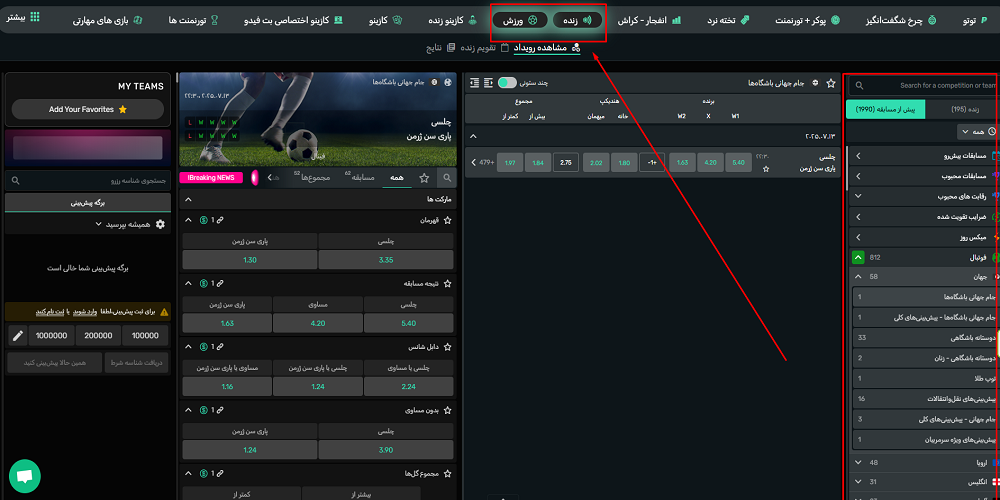Click the compact list view icon
The image size is (1000, 500).
[474, 83]
